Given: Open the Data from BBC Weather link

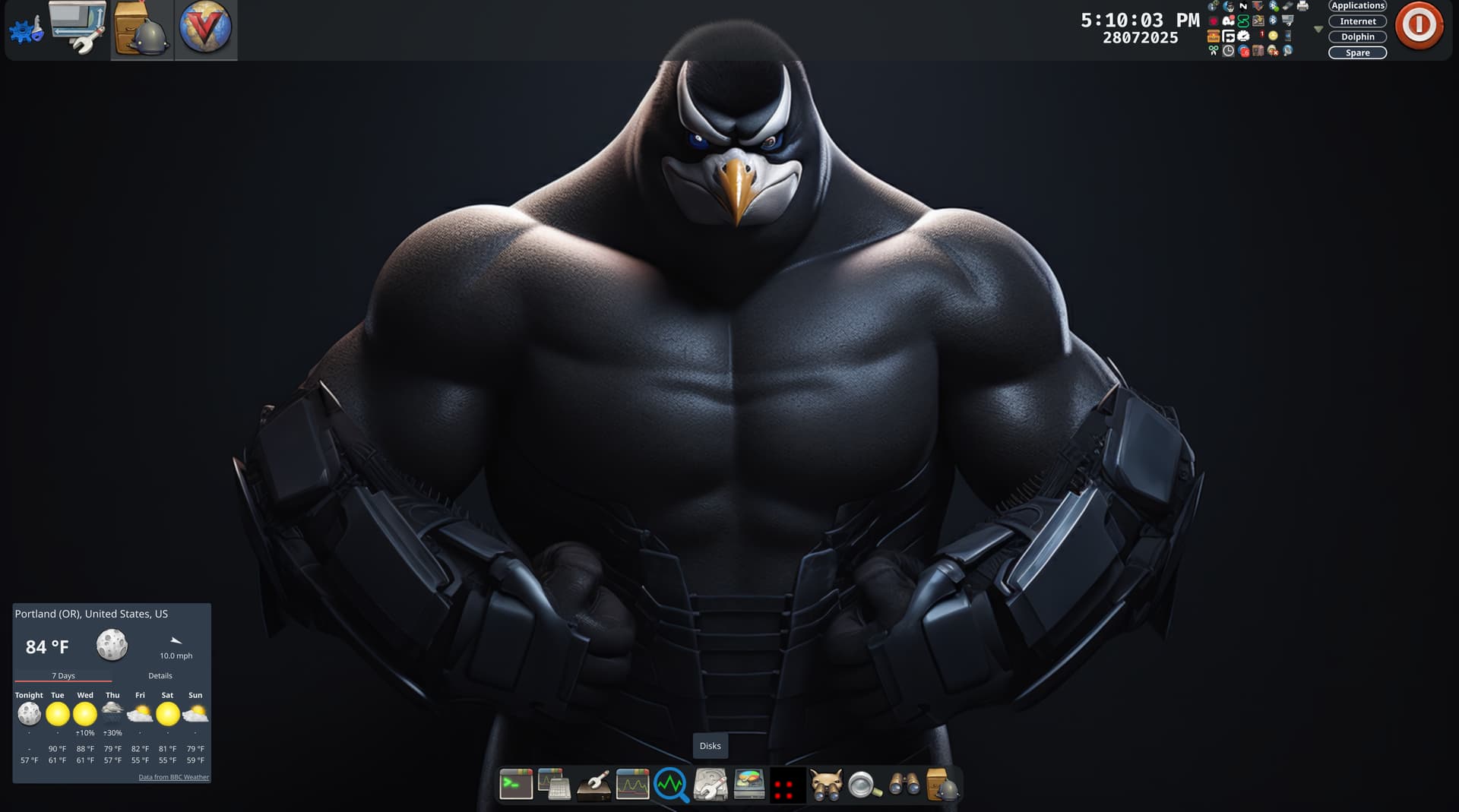Looking at the screenshot, I should click(x=173, y=777).
